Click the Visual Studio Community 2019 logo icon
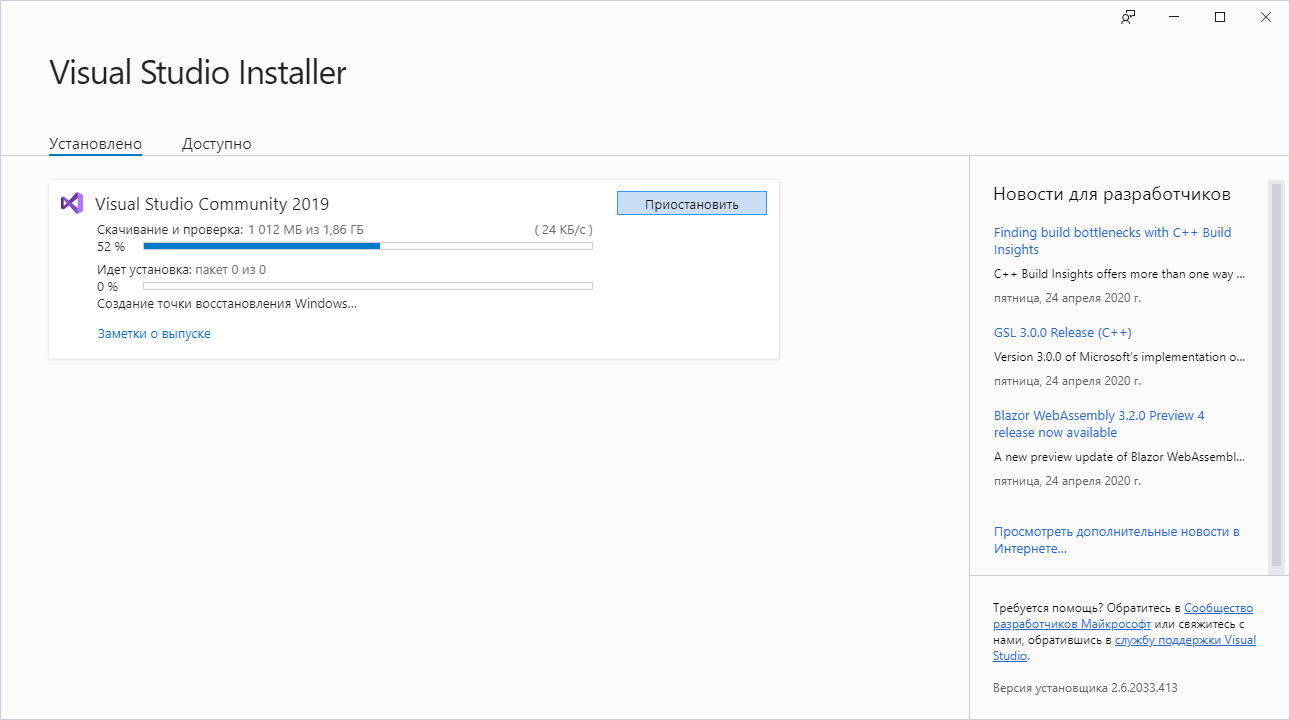The image size is (1290, 720). tap(71, 203)
